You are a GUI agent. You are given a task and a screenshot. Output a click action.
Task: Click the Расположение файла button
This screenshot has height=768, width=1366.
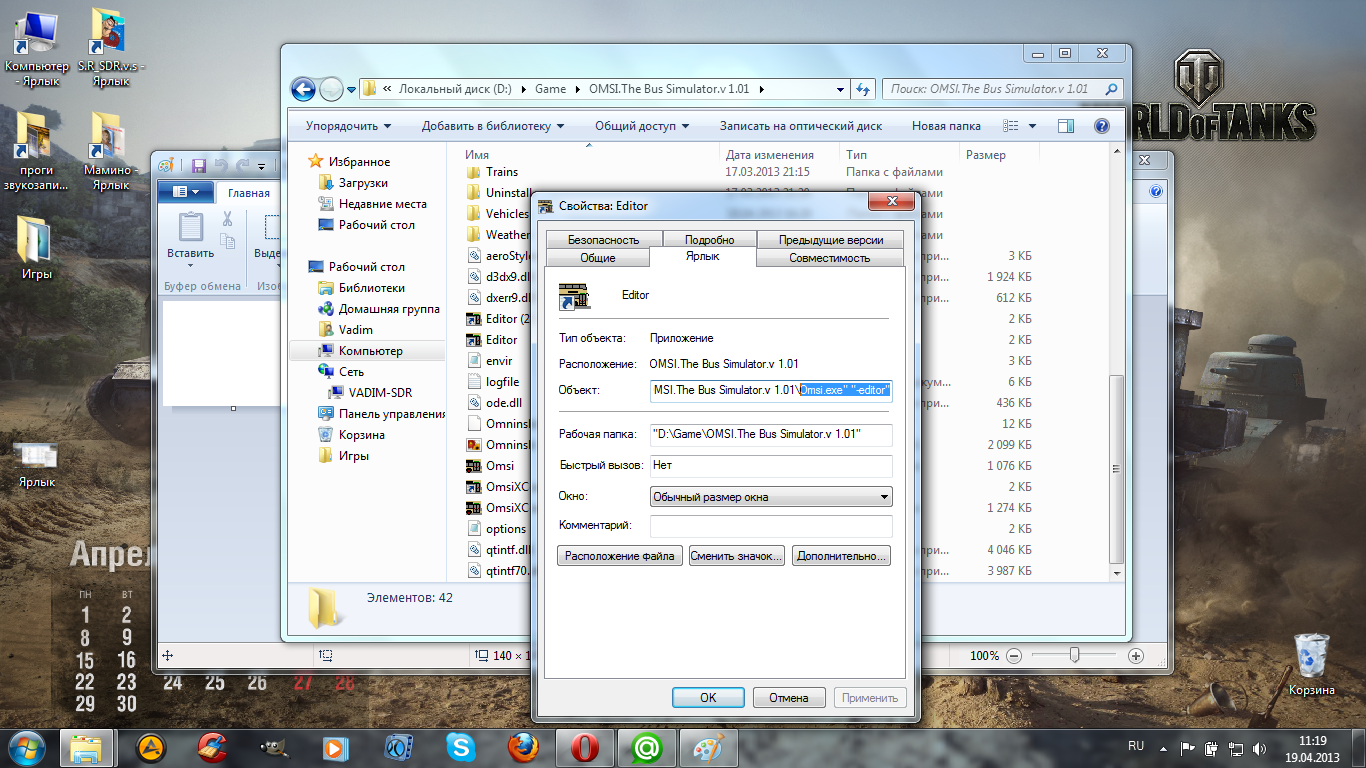click(x=620, y=556)
